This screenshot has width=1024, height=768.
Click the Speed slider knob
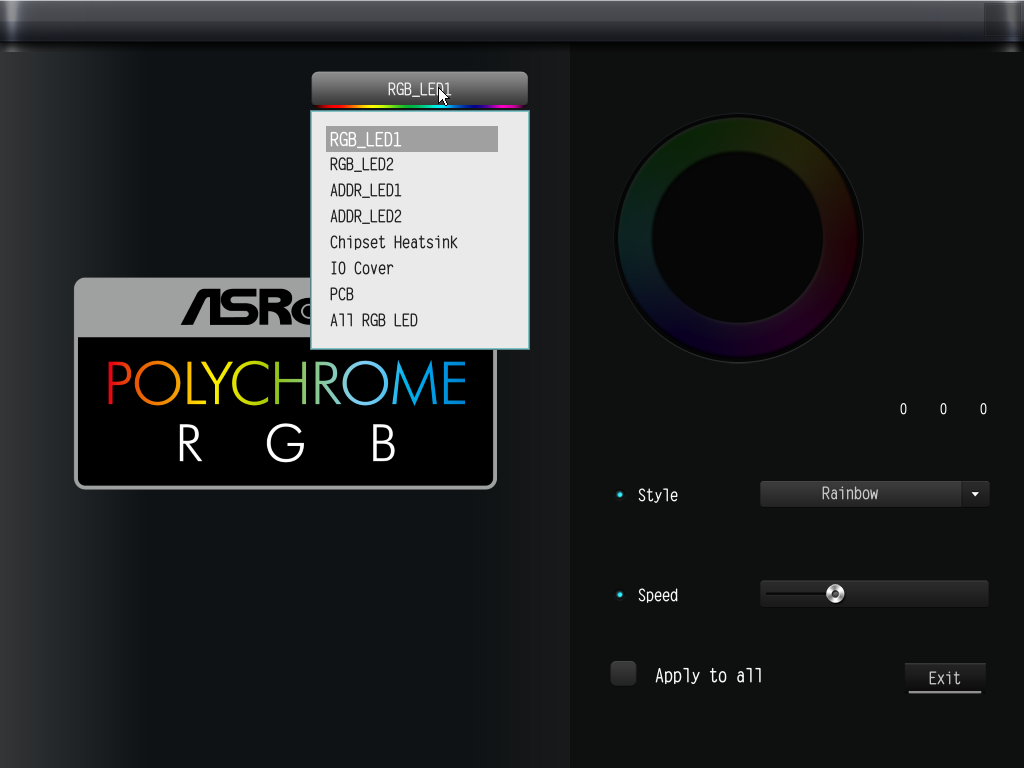(x=835, y=594)
